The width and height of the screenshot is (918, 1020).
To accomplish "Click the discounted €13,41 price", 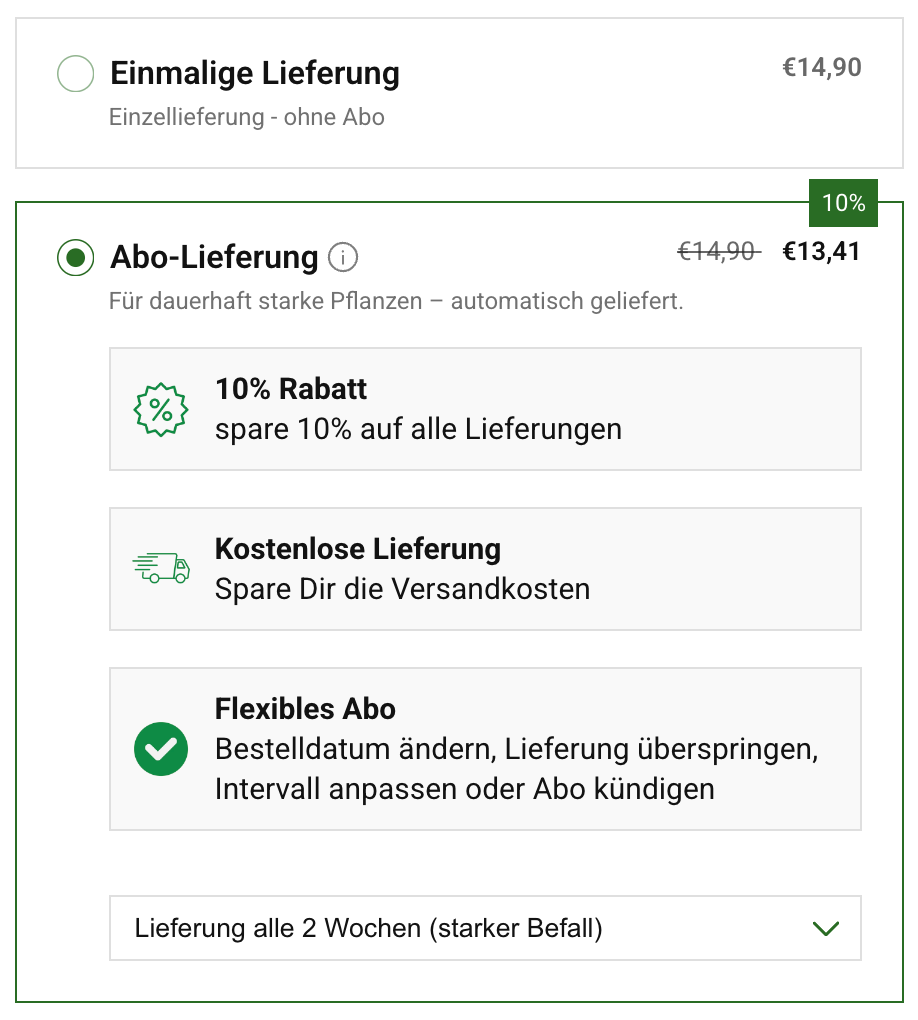I will (x=821, y=252).
